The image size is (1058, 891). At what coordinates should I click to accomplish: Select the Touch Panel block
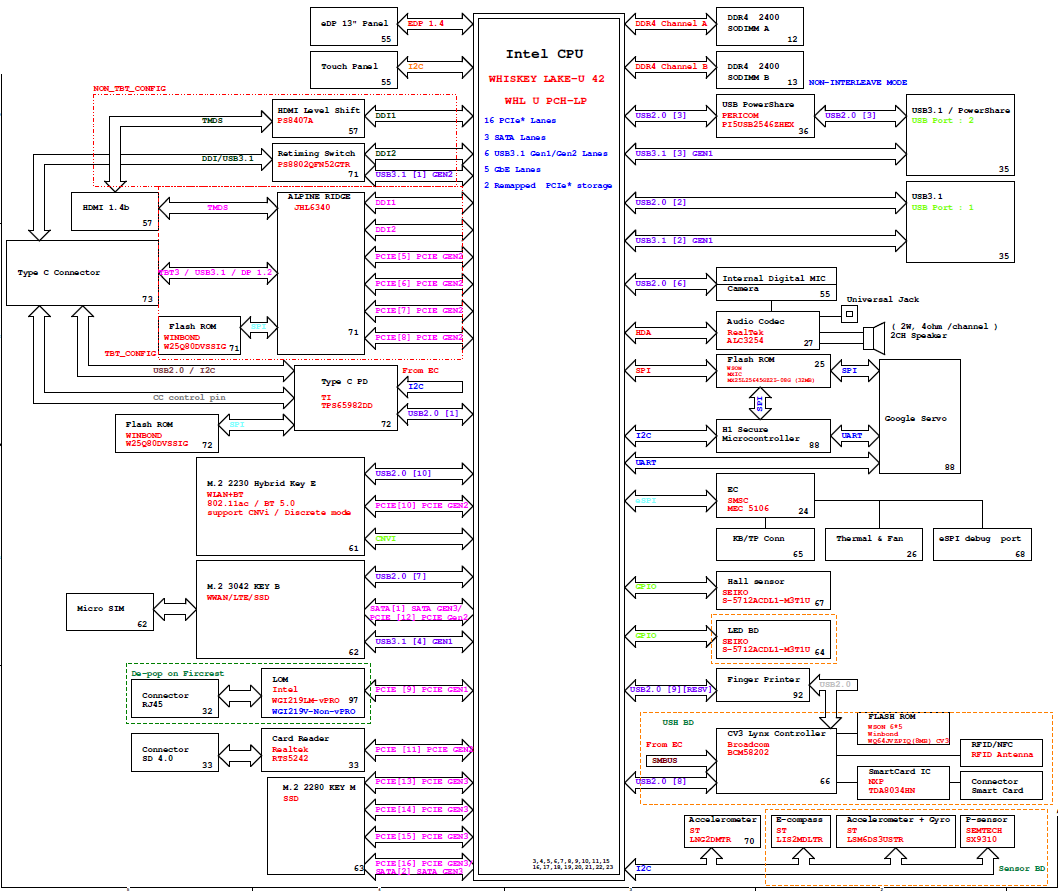pyautogui.click(x=354, y=70)
